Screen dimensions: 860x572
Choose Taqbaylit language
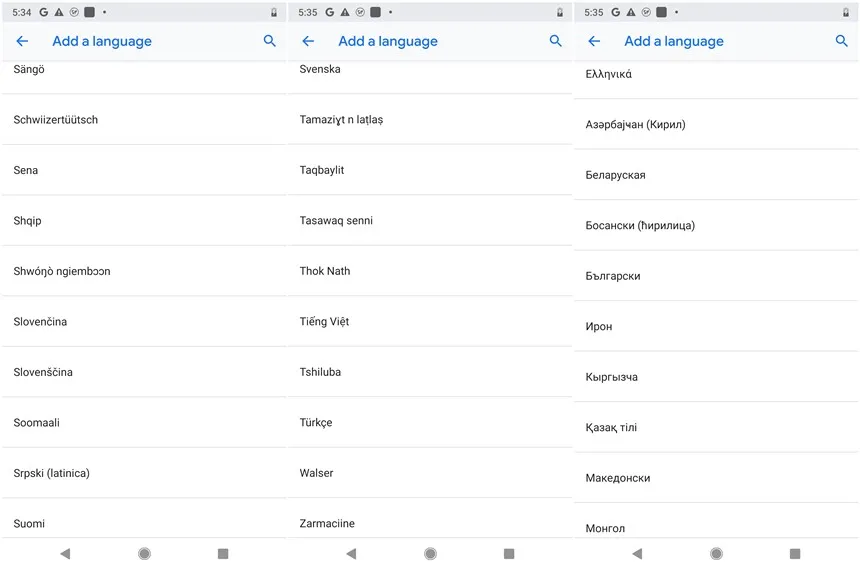430,170
